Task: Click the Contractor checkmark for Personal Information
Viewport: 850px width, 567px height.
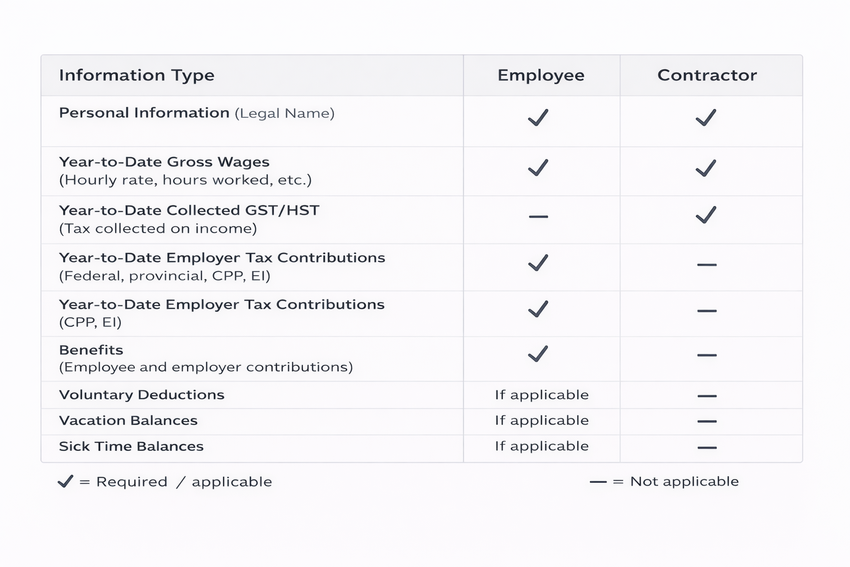Action: [706, 117]
